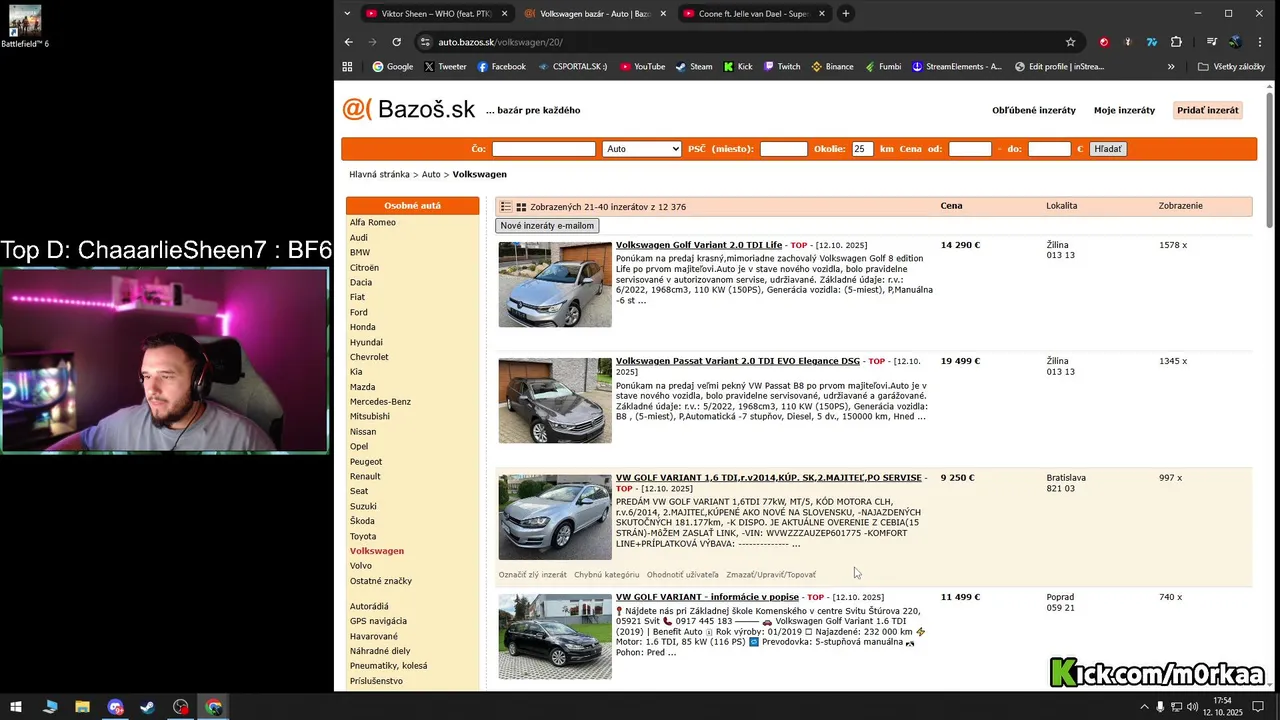Open the Windows Start menu

[15, 707]
